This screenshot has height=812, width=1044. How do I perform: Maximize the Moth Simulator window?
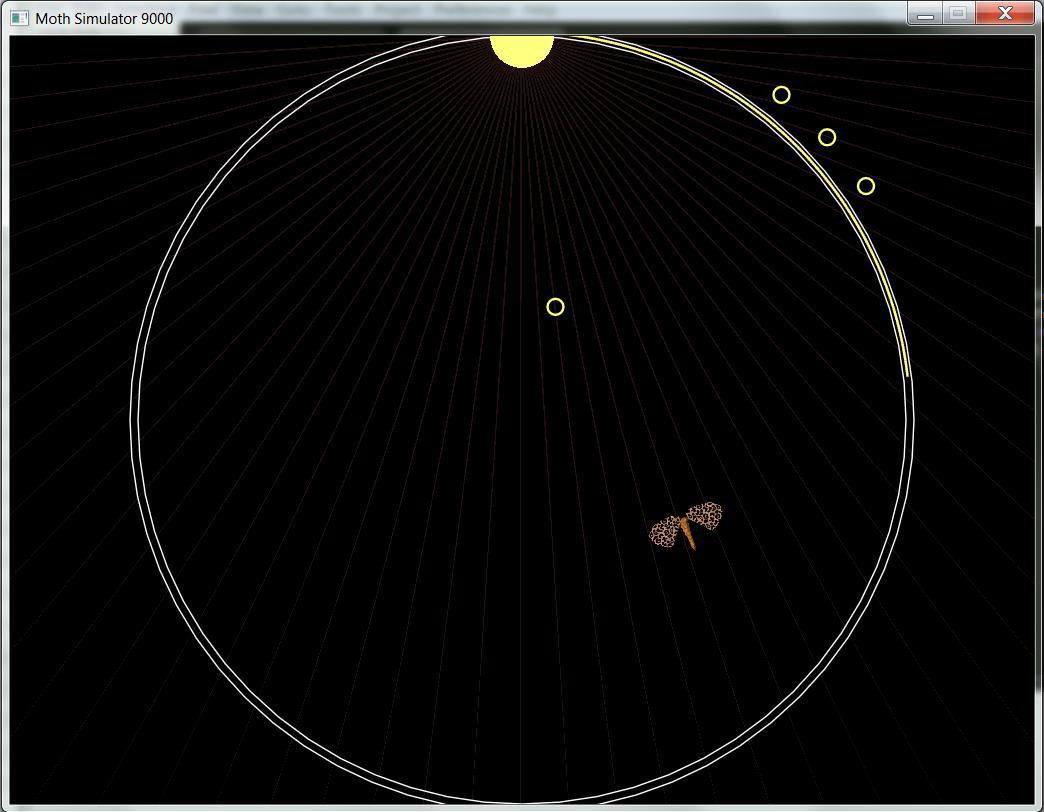click(x=958, y=13)
